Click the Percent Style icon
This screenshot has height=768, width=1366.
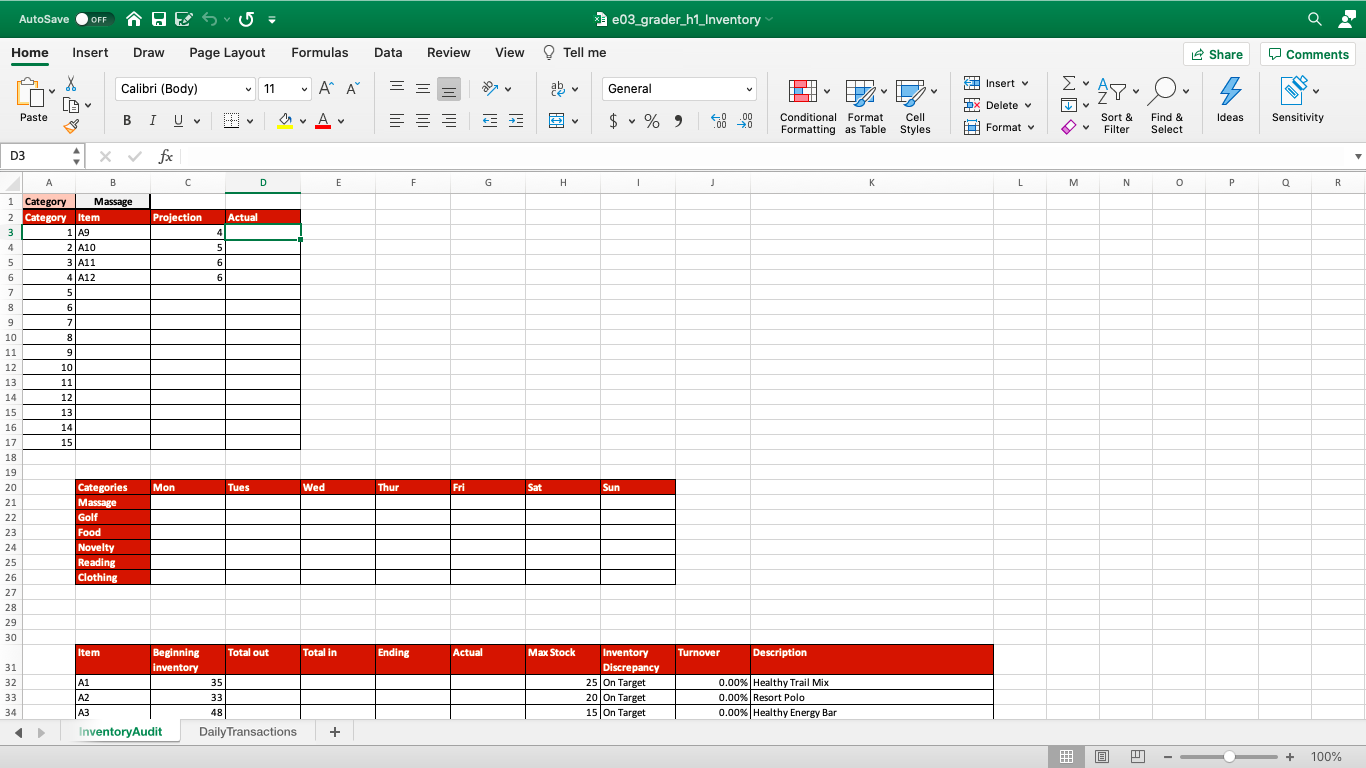click(650, 121)
